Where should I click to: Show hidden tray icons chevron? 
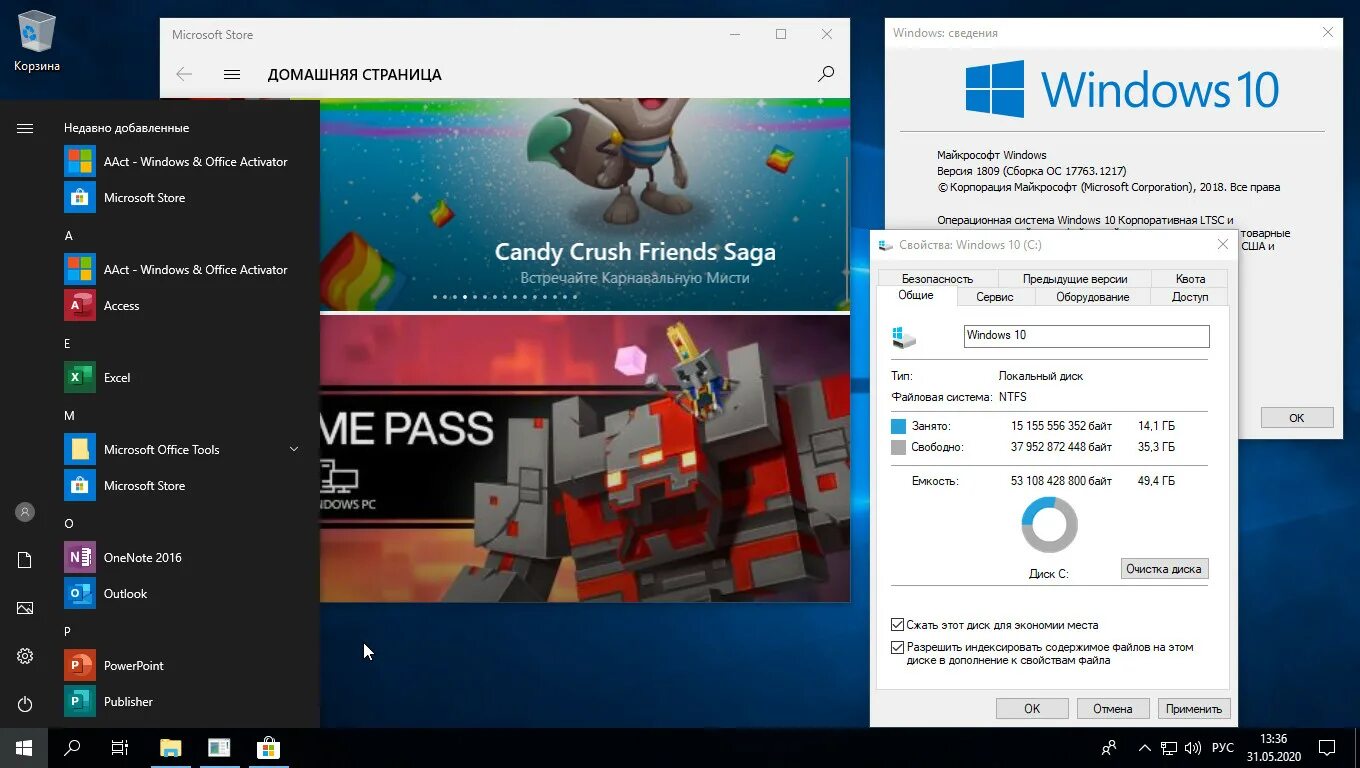pyautogui.click(x=1144, y=748)
